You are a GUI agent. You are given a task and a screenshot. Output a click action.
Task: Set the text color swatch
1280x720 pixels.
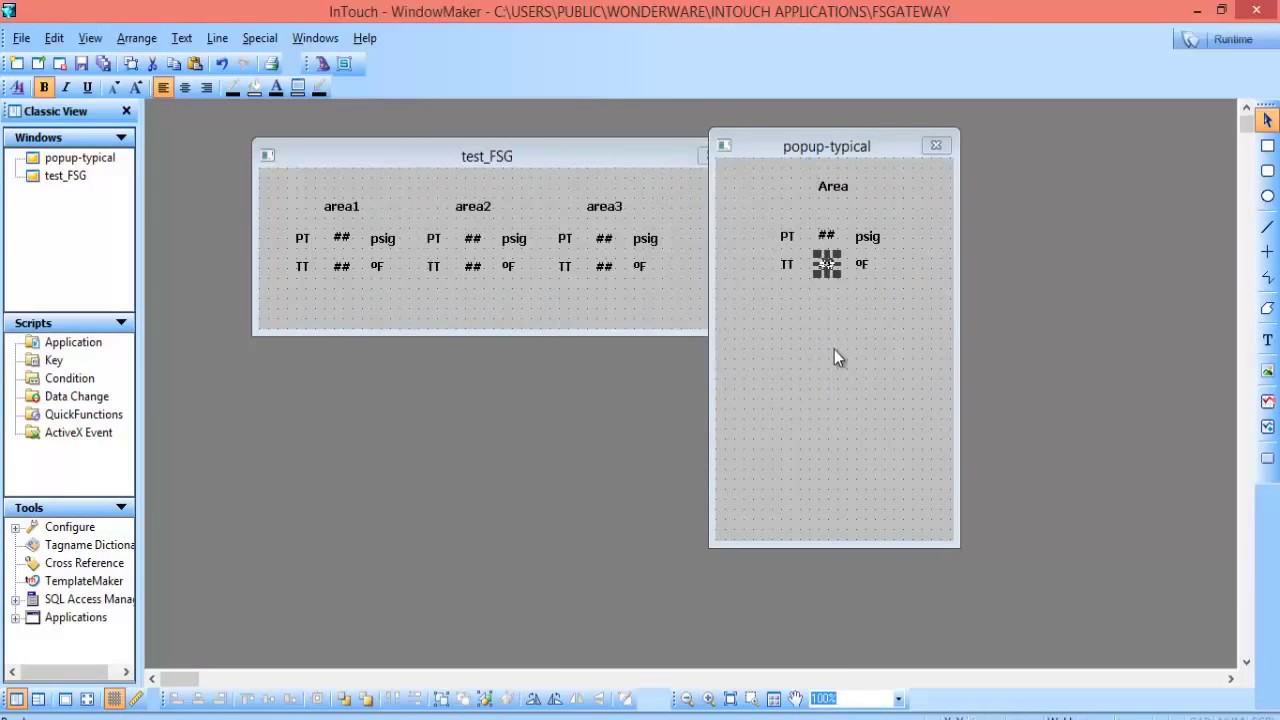[x=276, y=88]
